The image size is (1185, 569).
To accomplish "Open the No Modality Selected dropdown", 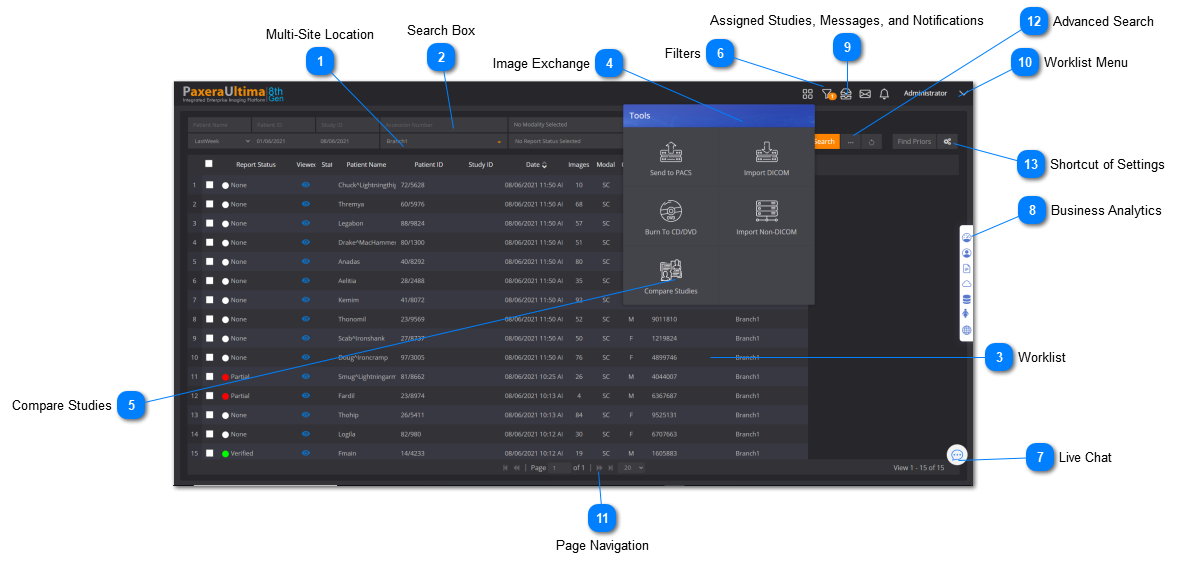I will coord(565,125).
